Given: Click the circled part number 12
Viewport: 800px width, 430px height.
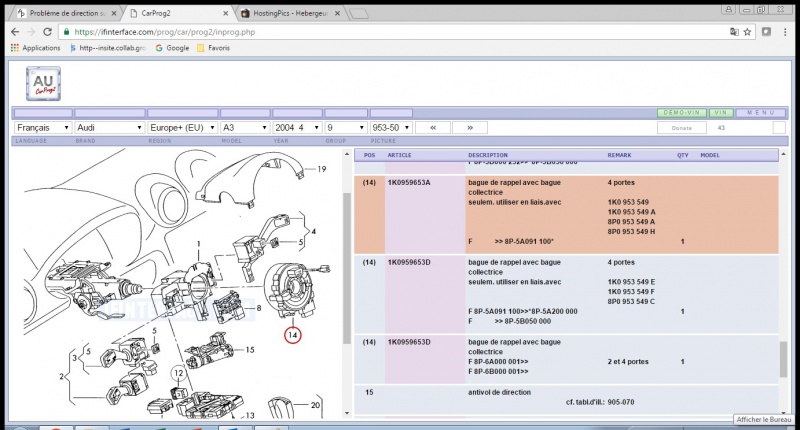Looking at the screenshot, I should coord(178,373).
